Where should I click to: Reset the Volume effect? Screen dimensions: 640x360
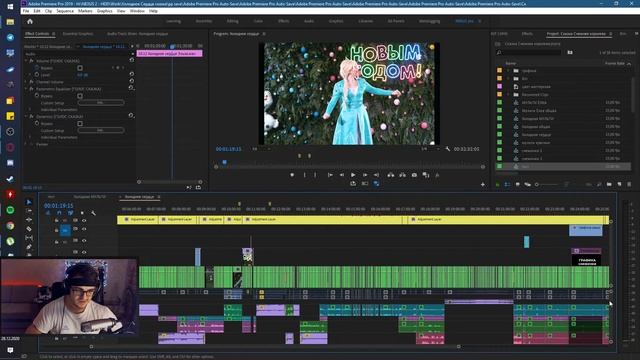pyautogui.click(x=131, y=60)
